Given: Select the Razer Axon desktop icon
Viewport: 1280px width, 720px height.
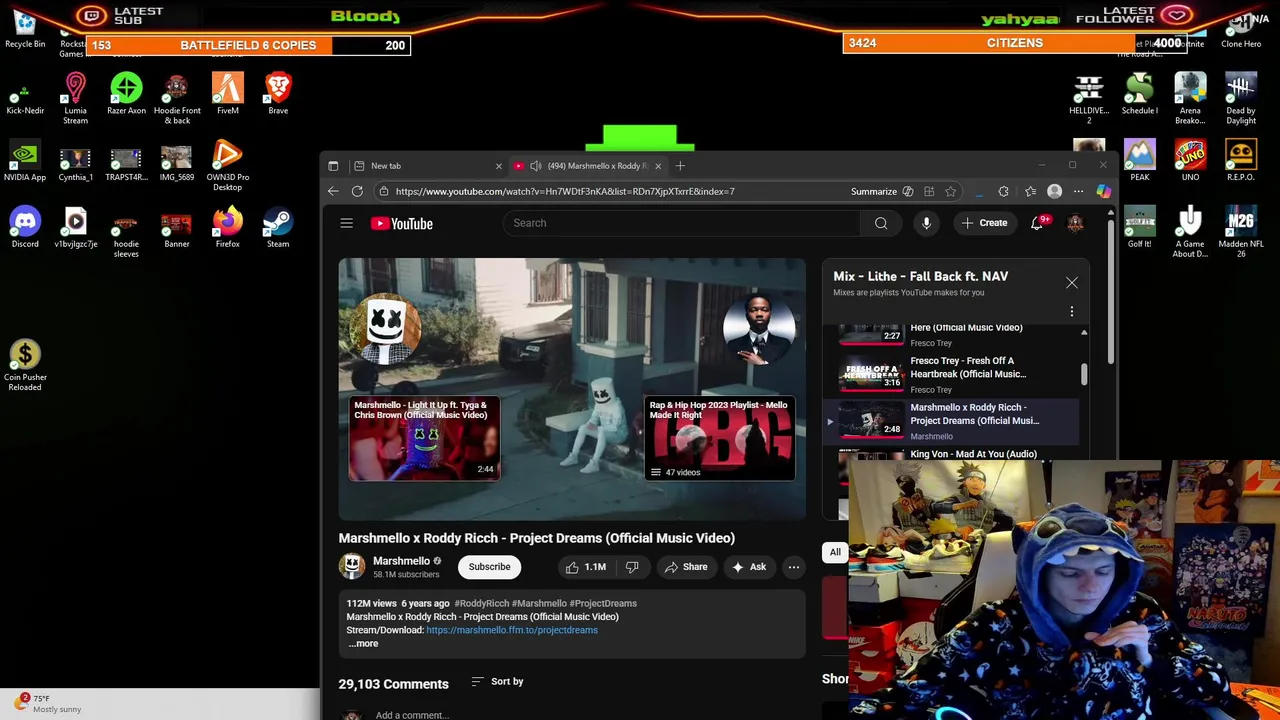Looking at the screenshot, I should pos(126,94).
